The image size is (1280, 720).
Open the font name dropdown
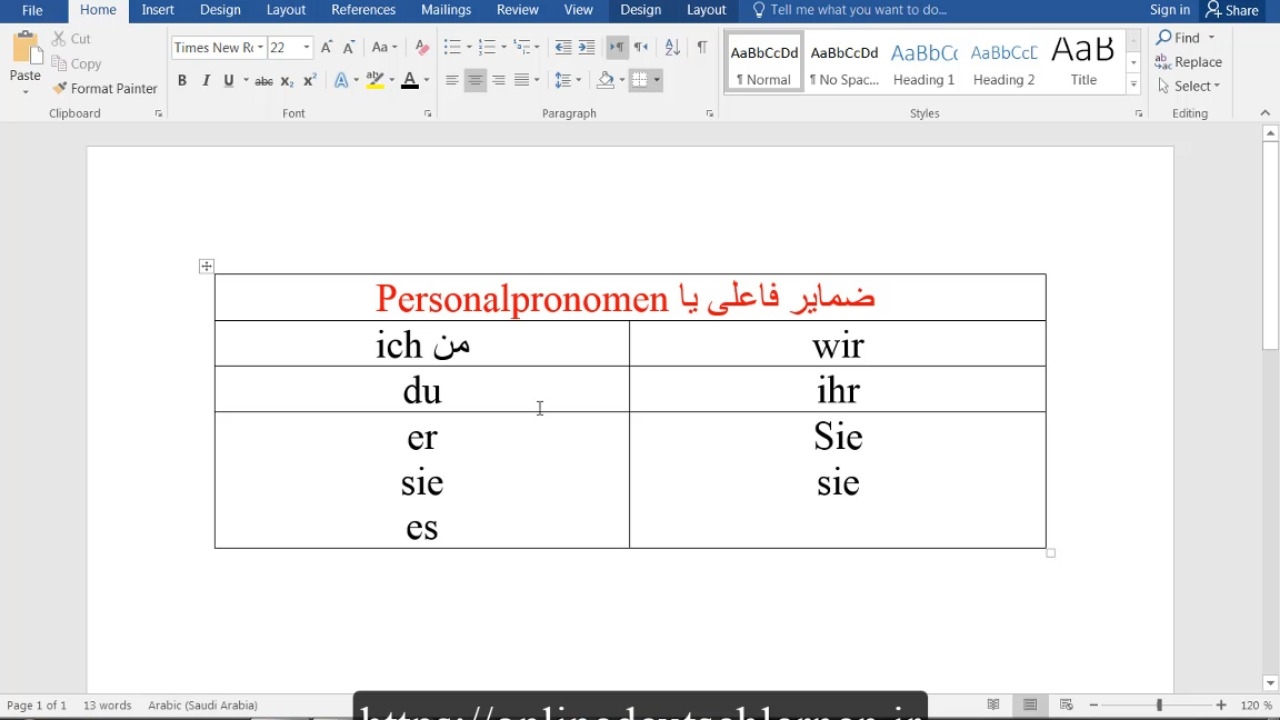pyautogui.click(x=260, y=47)
